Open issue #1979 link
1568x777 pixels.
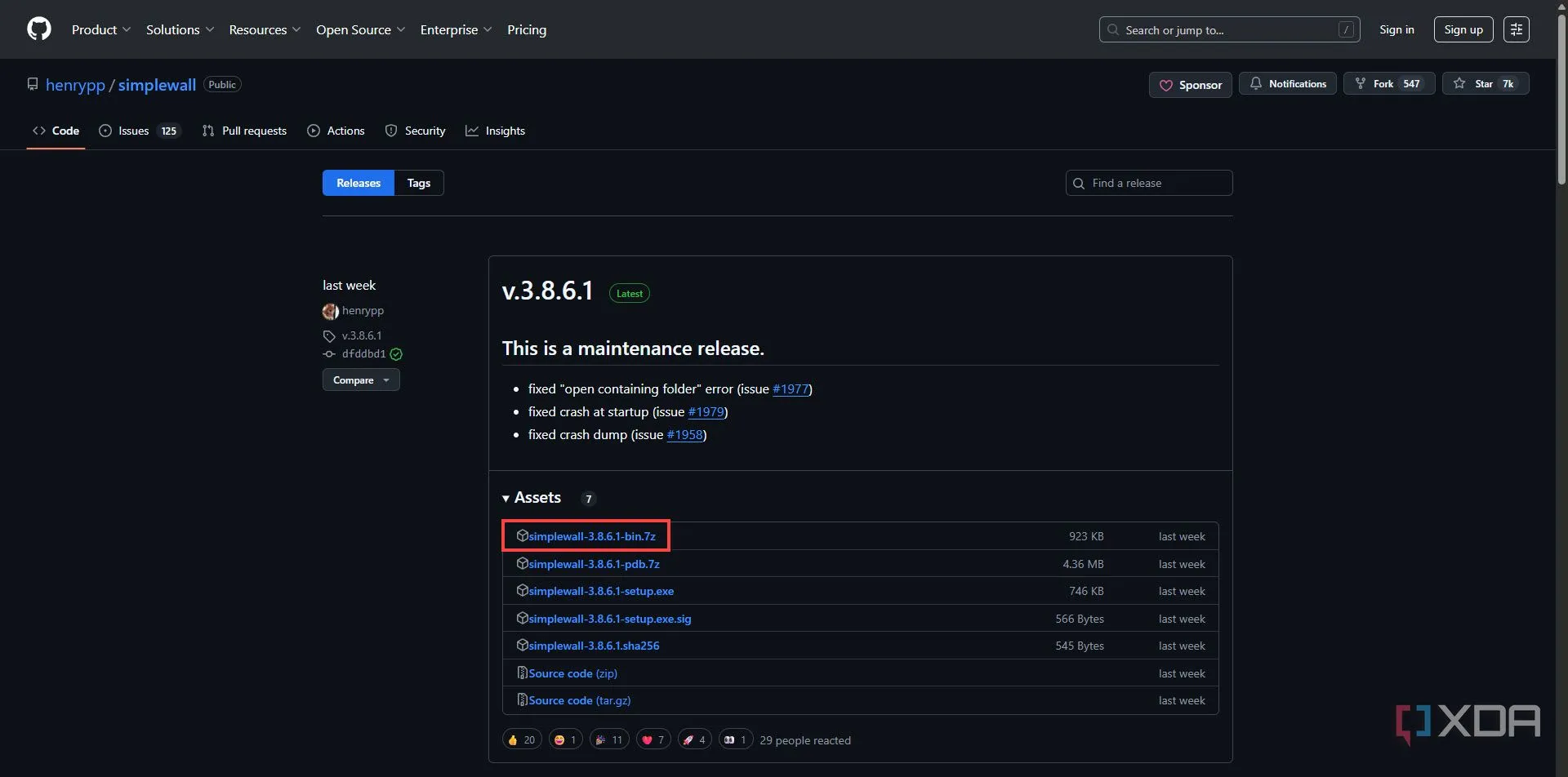(706, 411)
